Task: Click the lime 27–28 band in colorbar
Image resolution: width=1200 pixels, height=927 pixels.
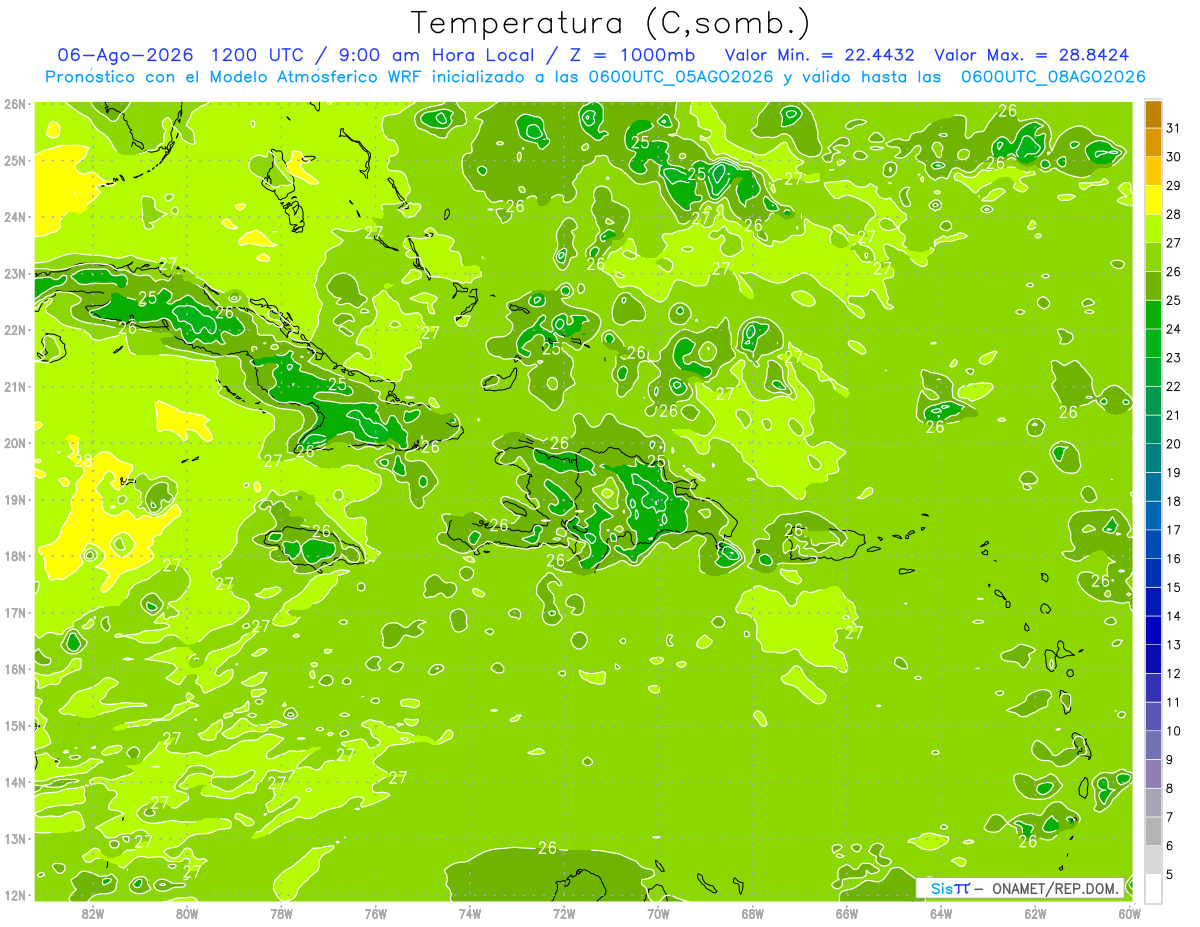Action: [x=1153, y=228]
